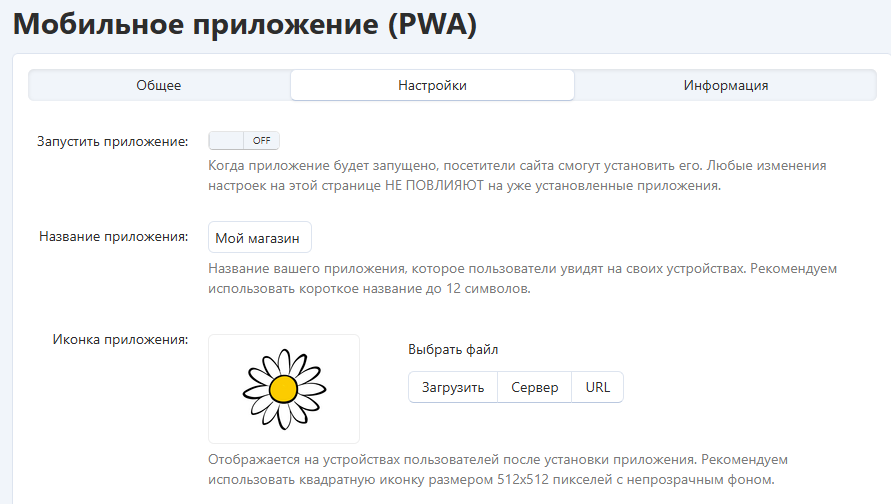
Task: Click the Иконка приложения label
Action: [x=120, y=339]
